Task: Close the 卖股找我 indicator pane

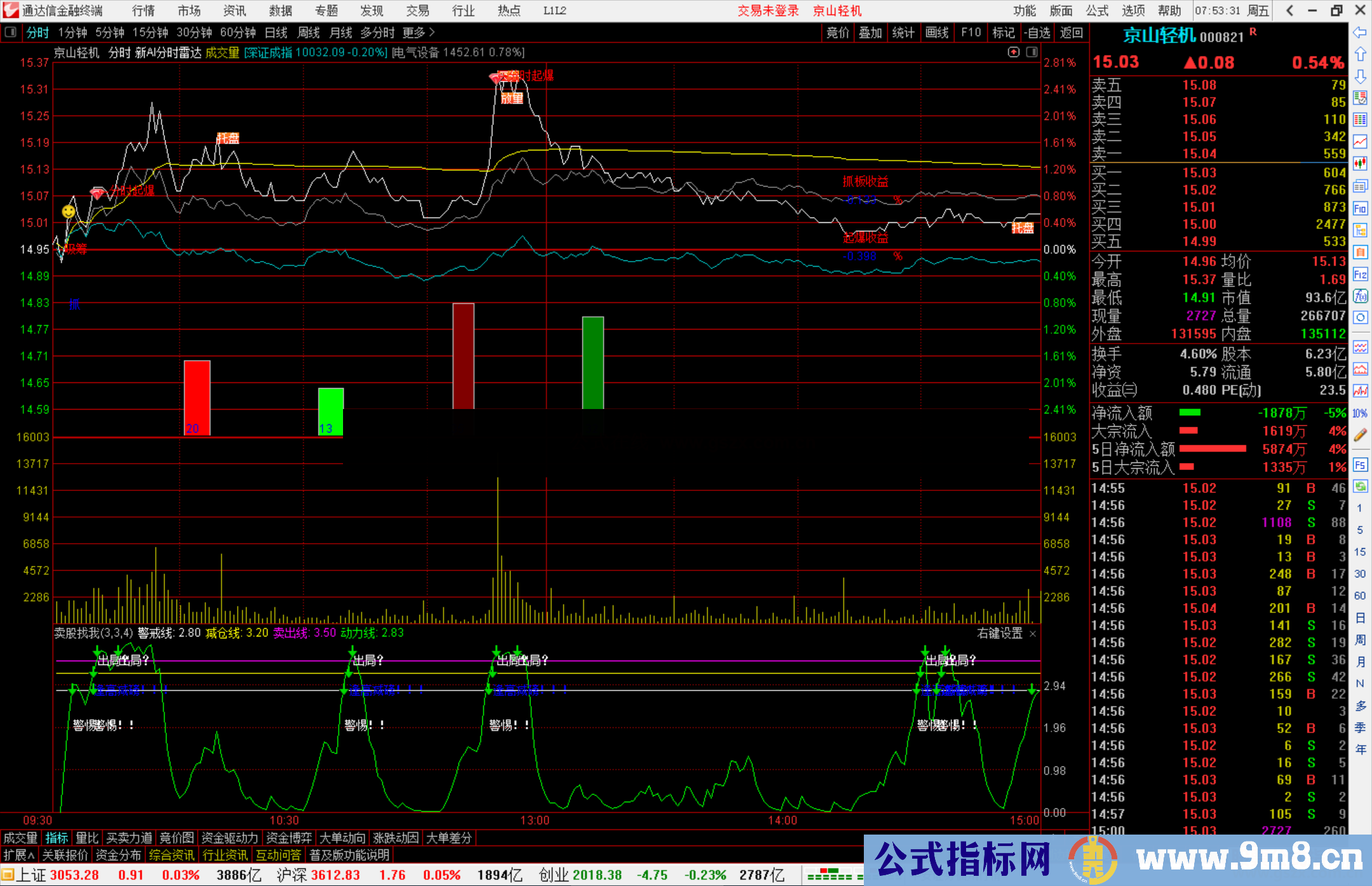Action: [x=1033, y=633]
